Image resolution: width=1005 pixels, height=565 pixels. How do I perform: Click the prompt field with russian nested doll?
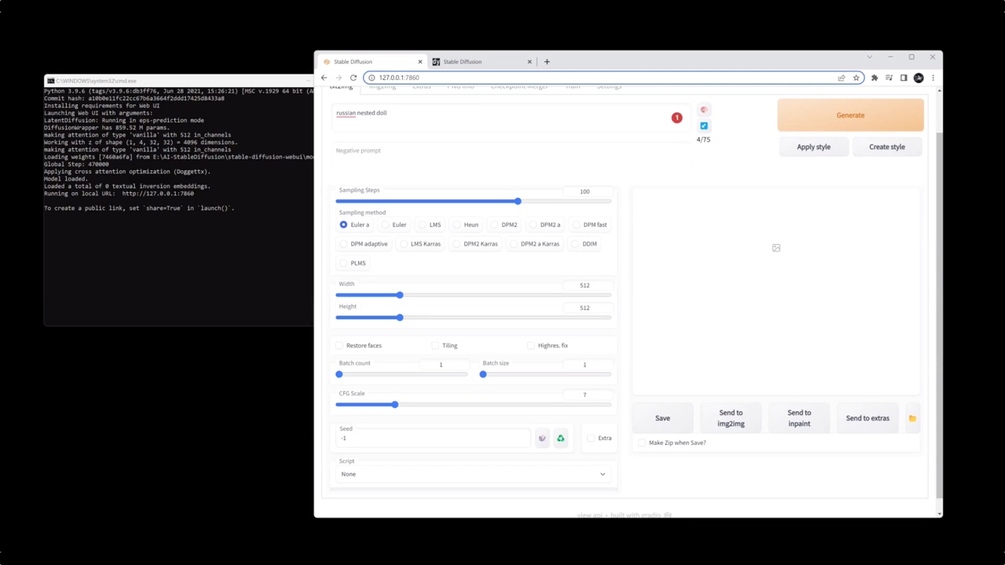511,118
